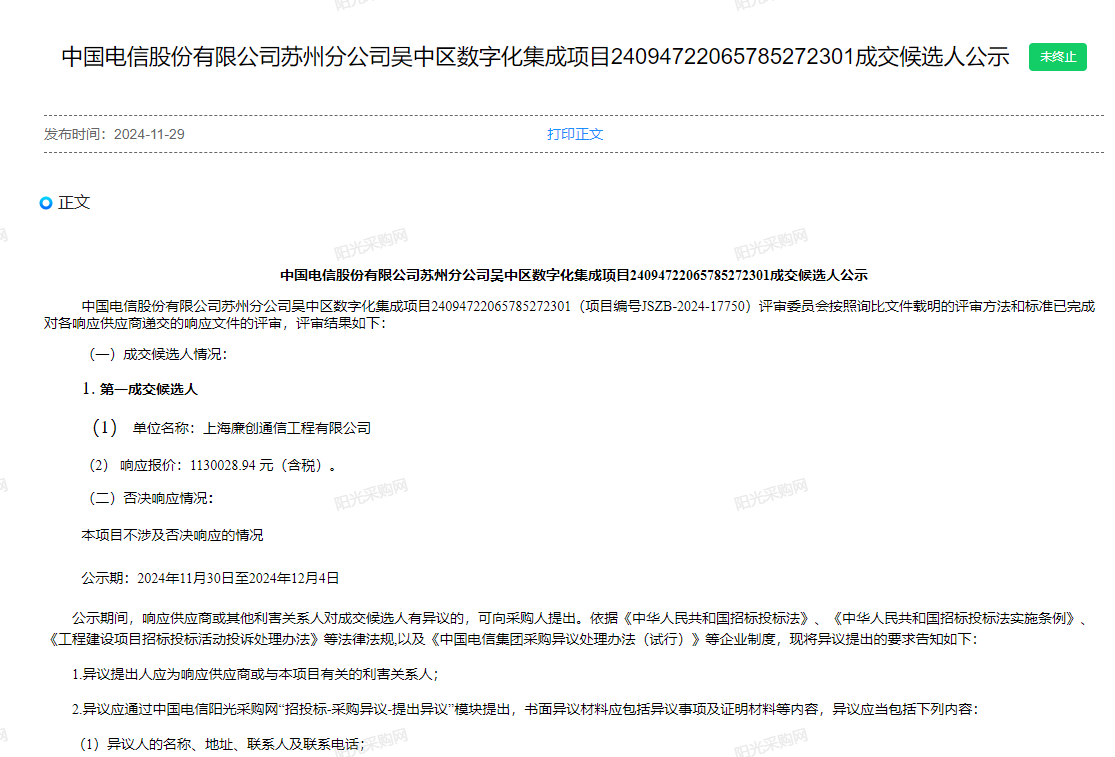Click the large page title at top

click(535, 57)
